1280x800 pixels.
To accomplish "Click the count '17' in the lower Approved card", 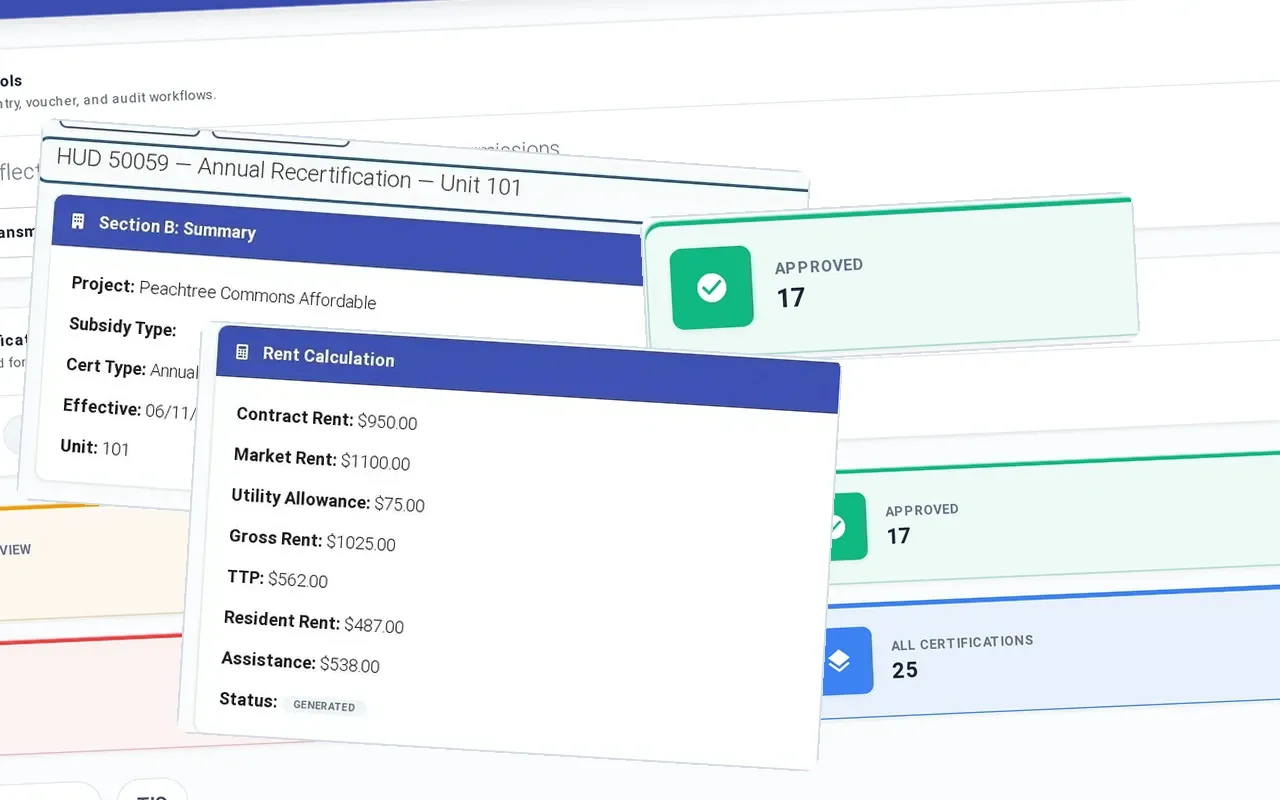I will (x=899, y=536).
